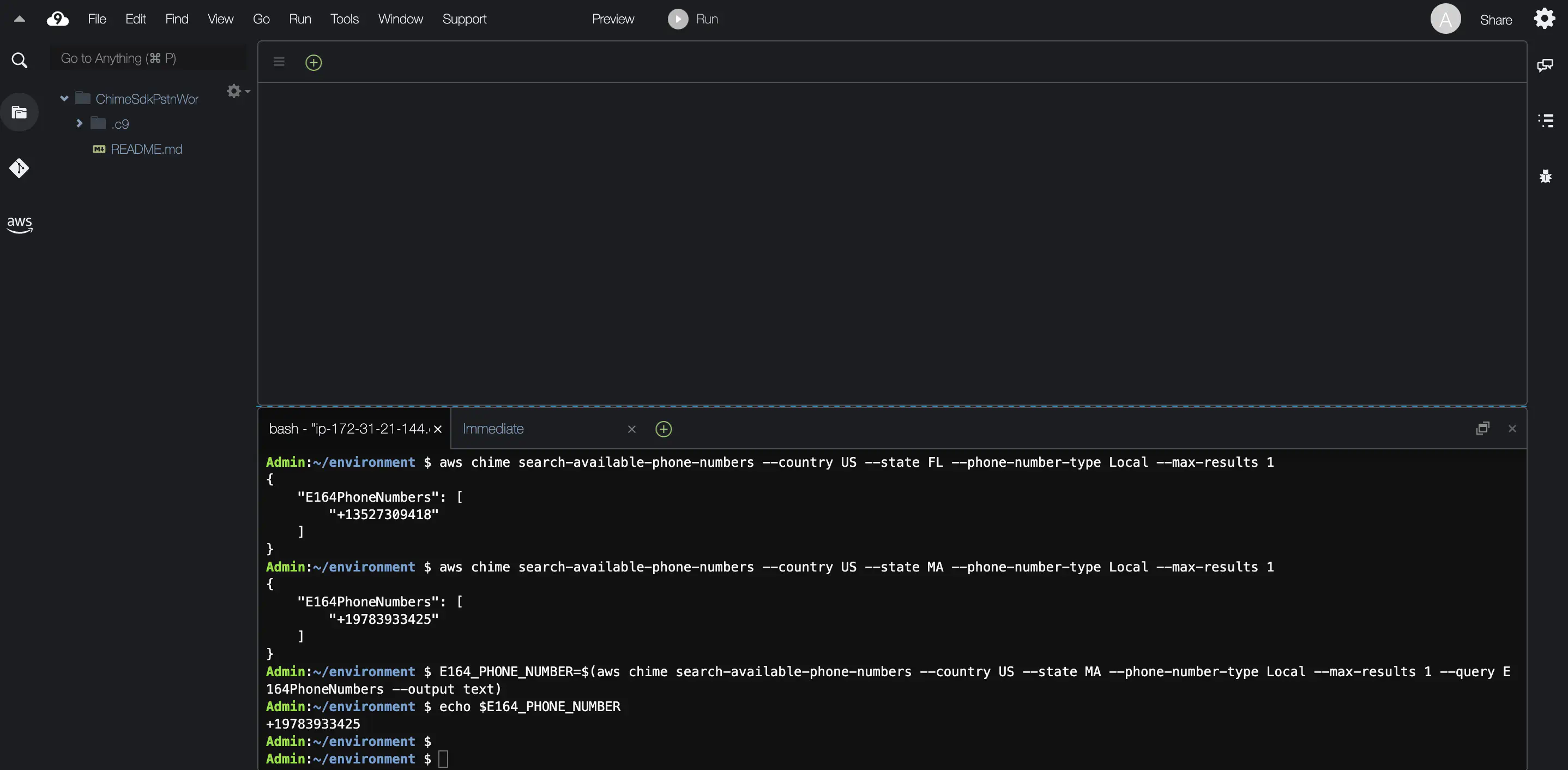This screenshot has height=770, width=1568.
Task: Click the Preview button
Action: click(612, 19)
